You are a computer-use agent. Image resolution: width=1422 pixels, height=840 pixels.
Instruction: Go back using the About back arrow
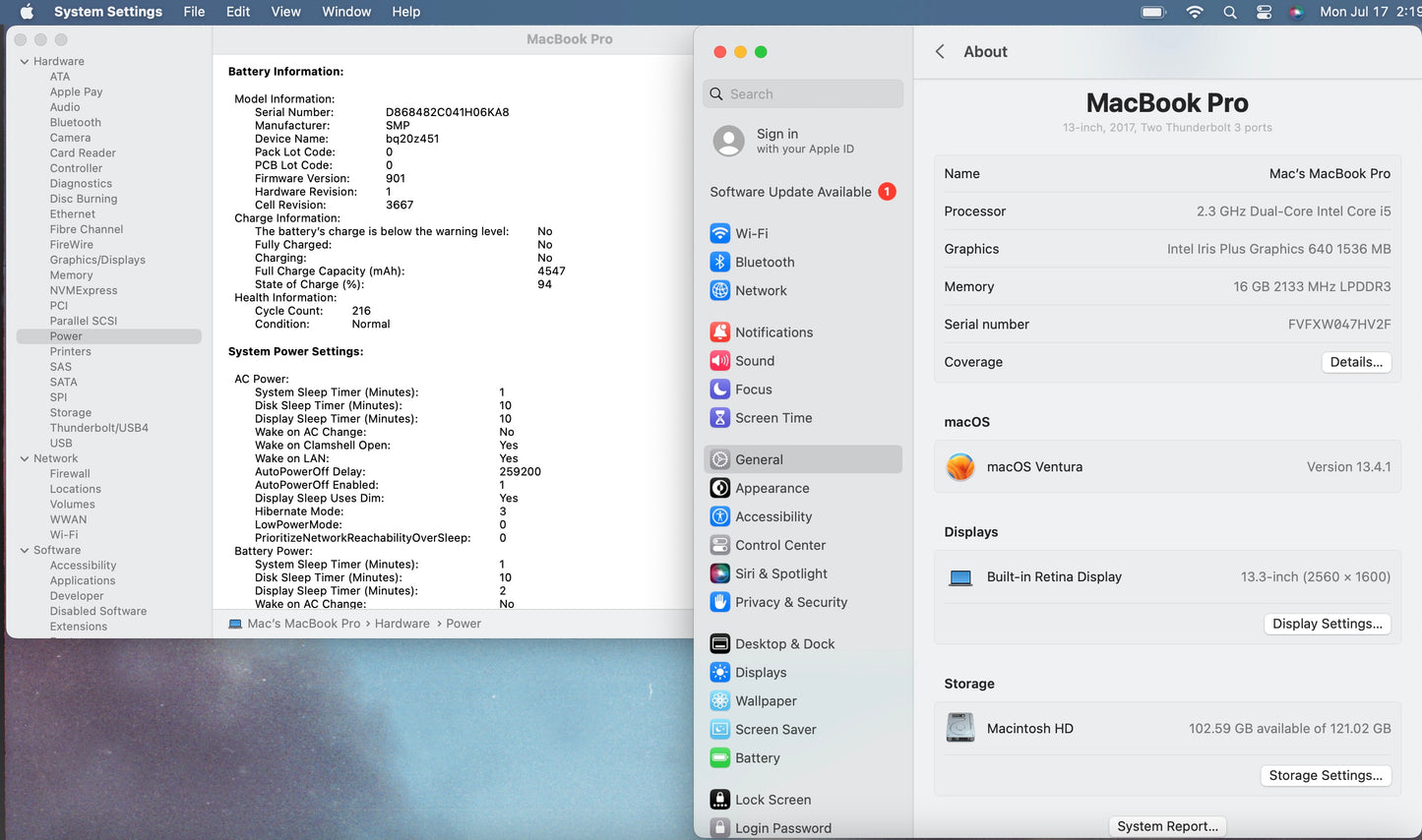(x=940, y=52)
